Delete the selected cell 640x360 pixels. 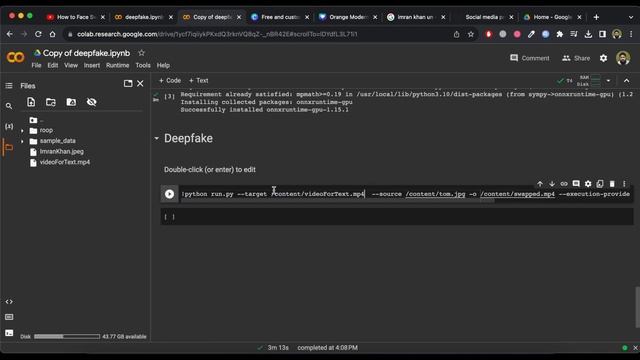tap(612, 184)
